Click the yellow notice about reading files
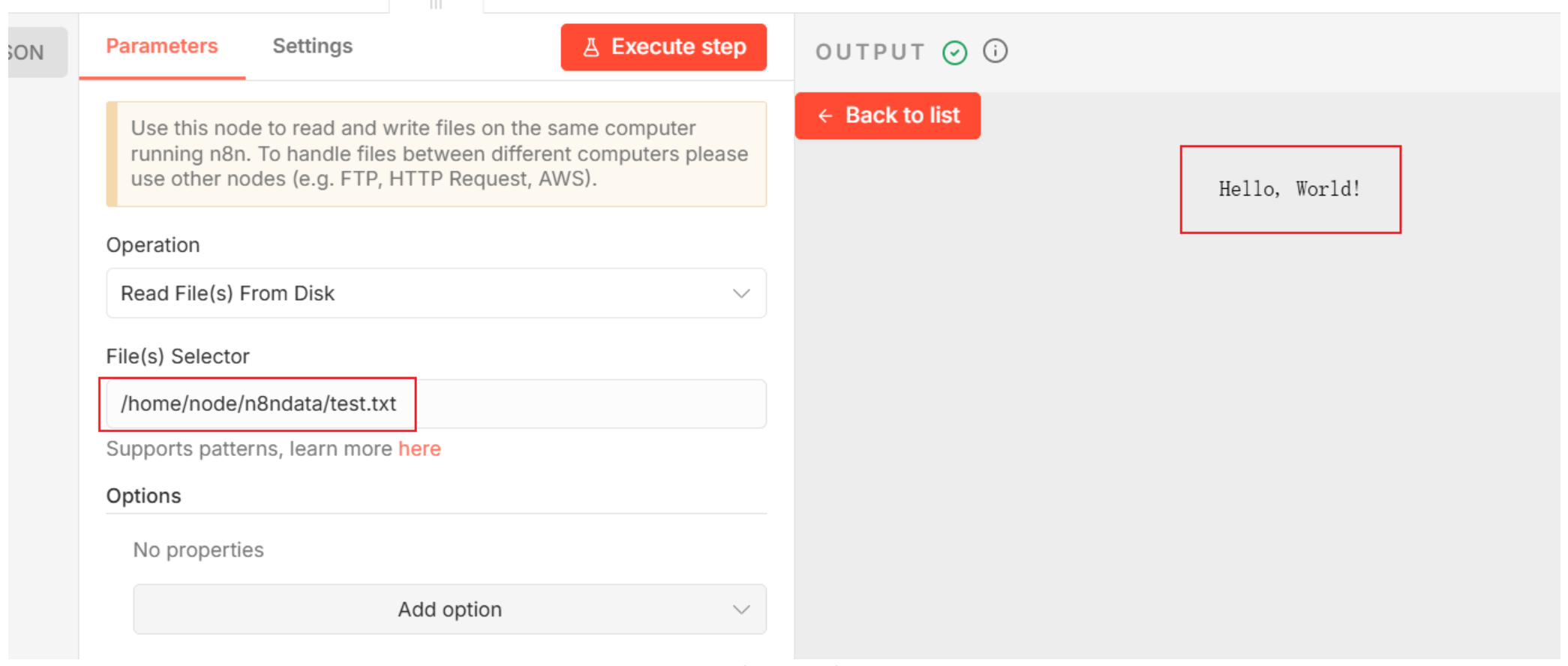Screen dimensions: 1568x666 click(x=439, y=154)
